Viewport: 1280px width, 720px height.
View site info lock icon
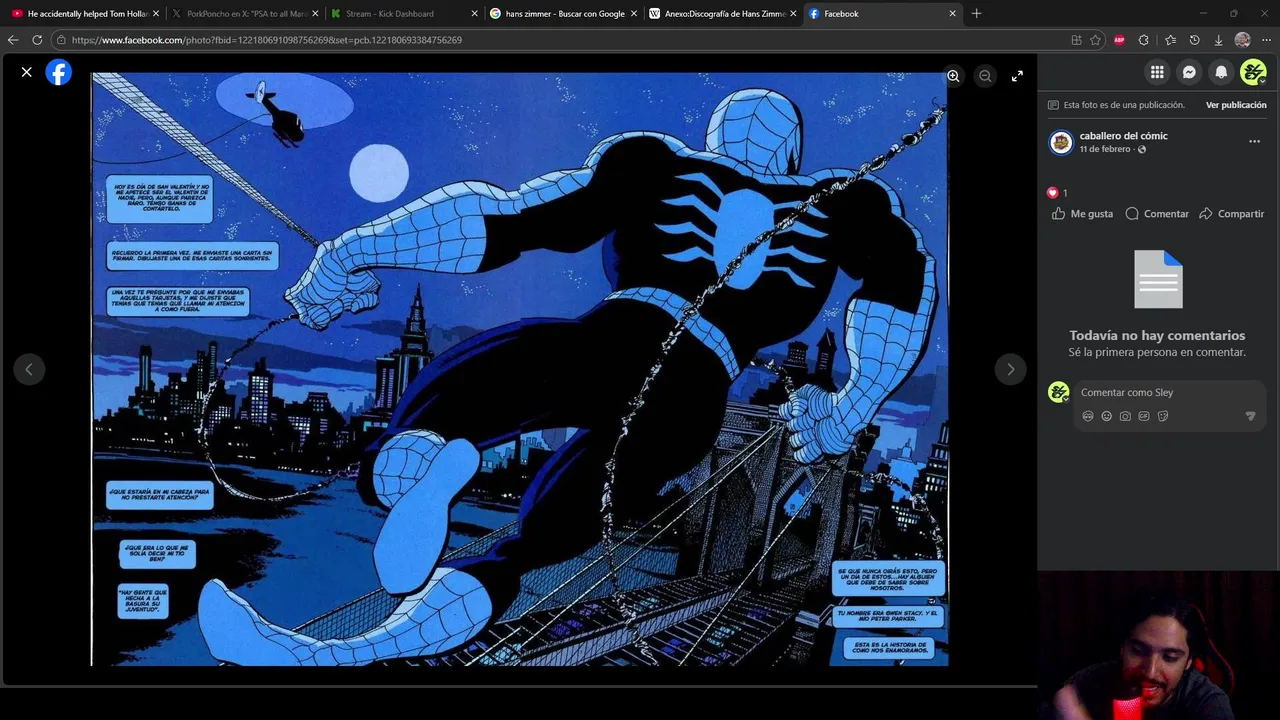pos(62,40)
